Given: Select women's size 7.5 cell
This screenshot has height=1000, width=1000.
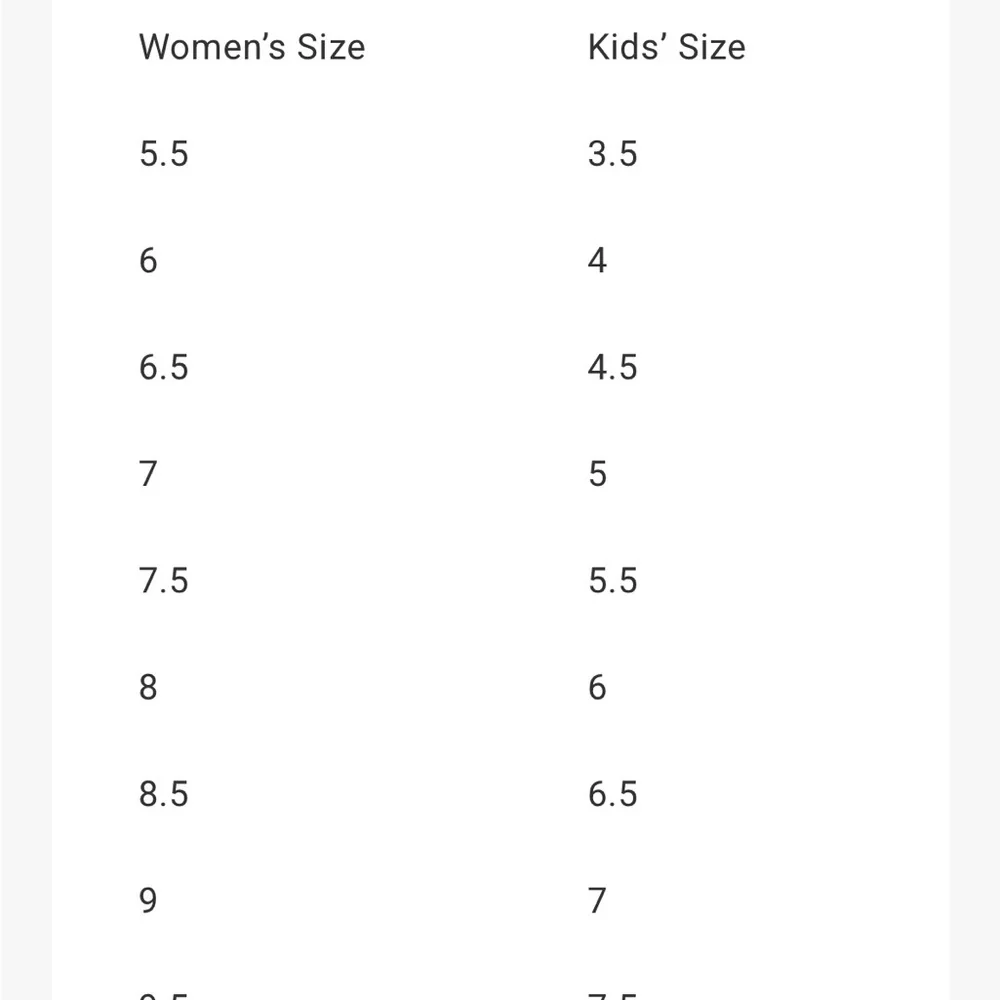Looking at the screenshot, I should click(x=164, y=581).
